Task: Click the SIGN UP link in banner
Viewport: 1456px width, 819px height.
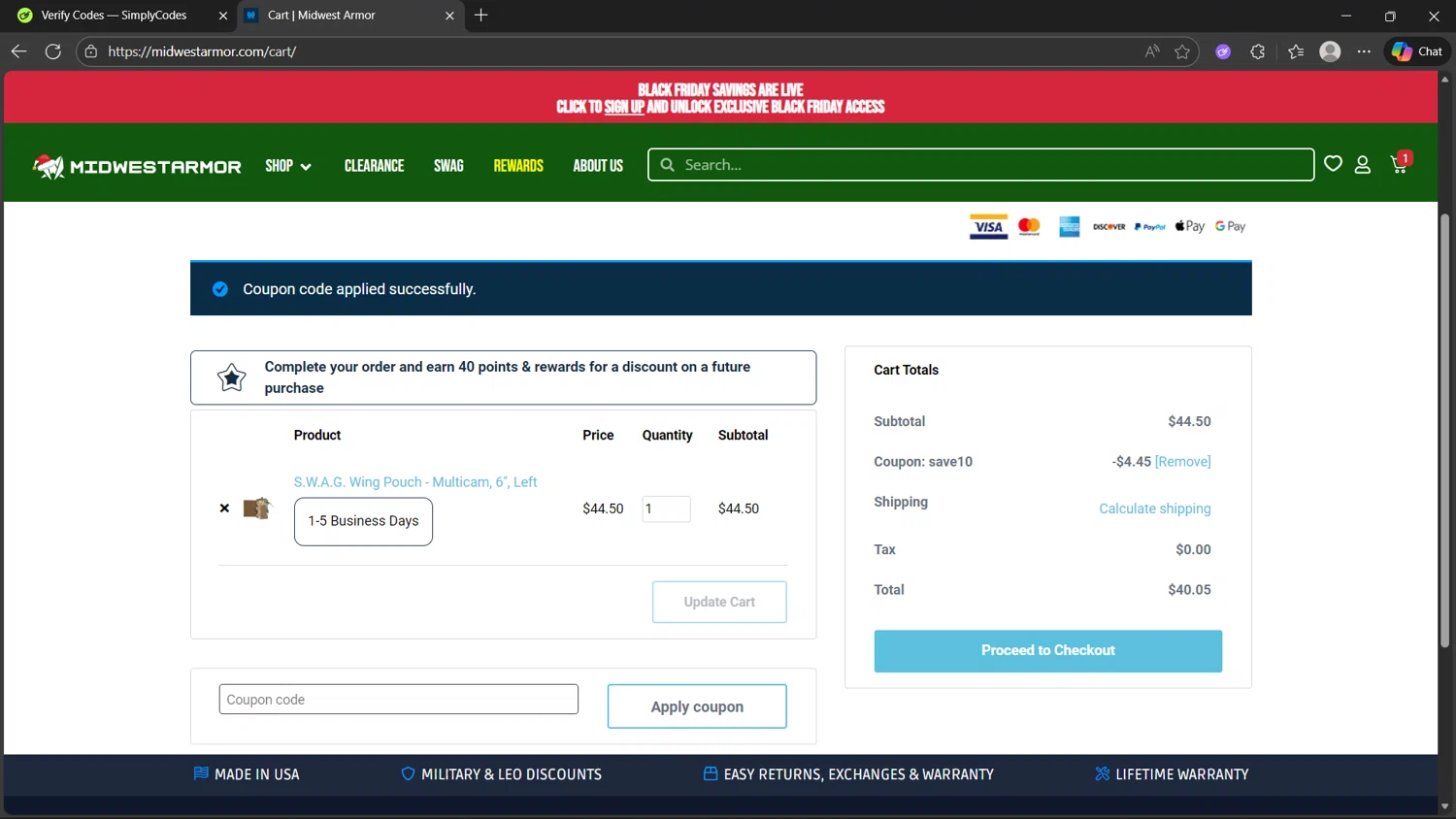Action: click(623, 107)
